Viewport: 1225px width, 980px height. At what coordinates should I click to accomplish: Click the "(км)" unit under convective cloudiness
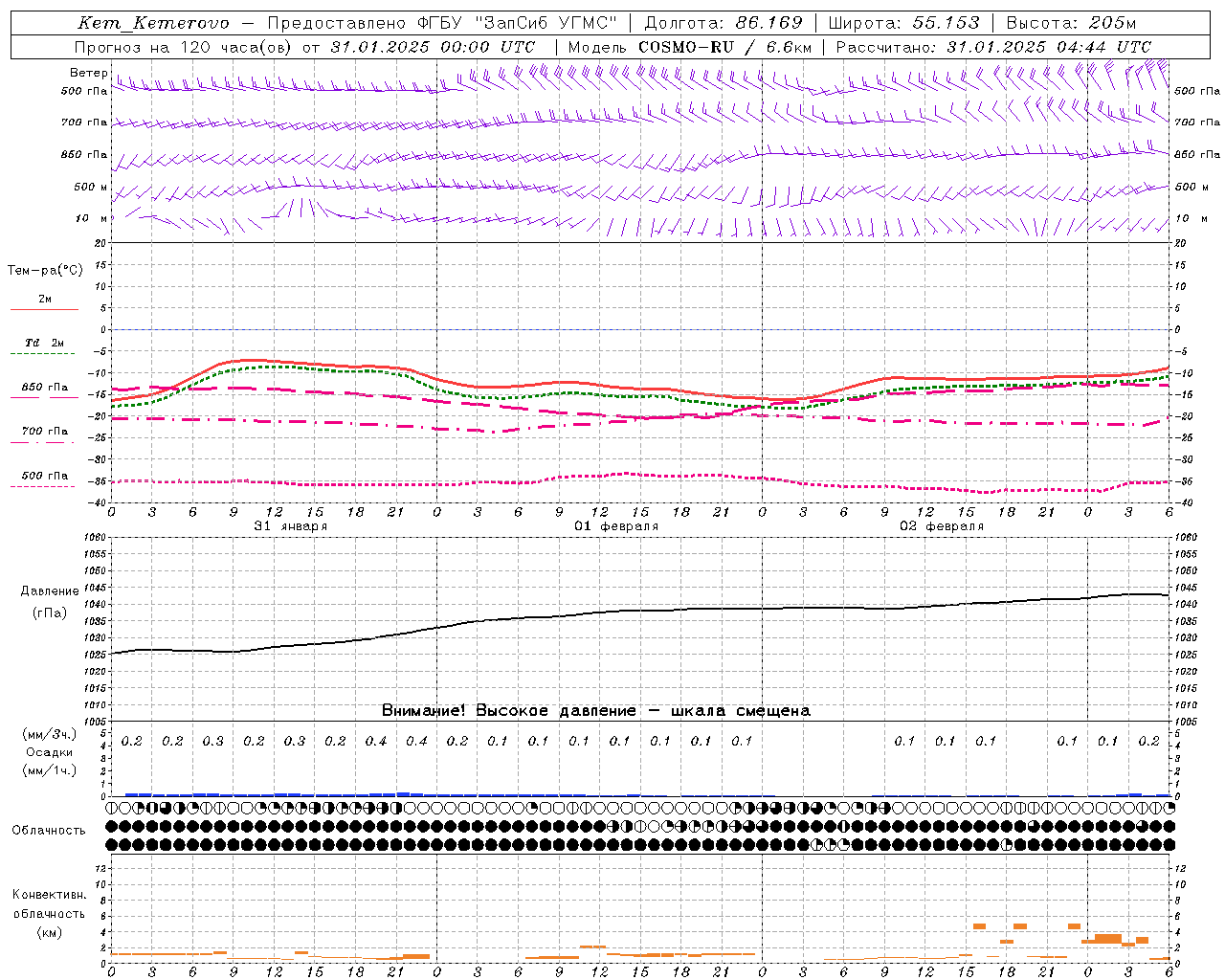coord(50,932)
